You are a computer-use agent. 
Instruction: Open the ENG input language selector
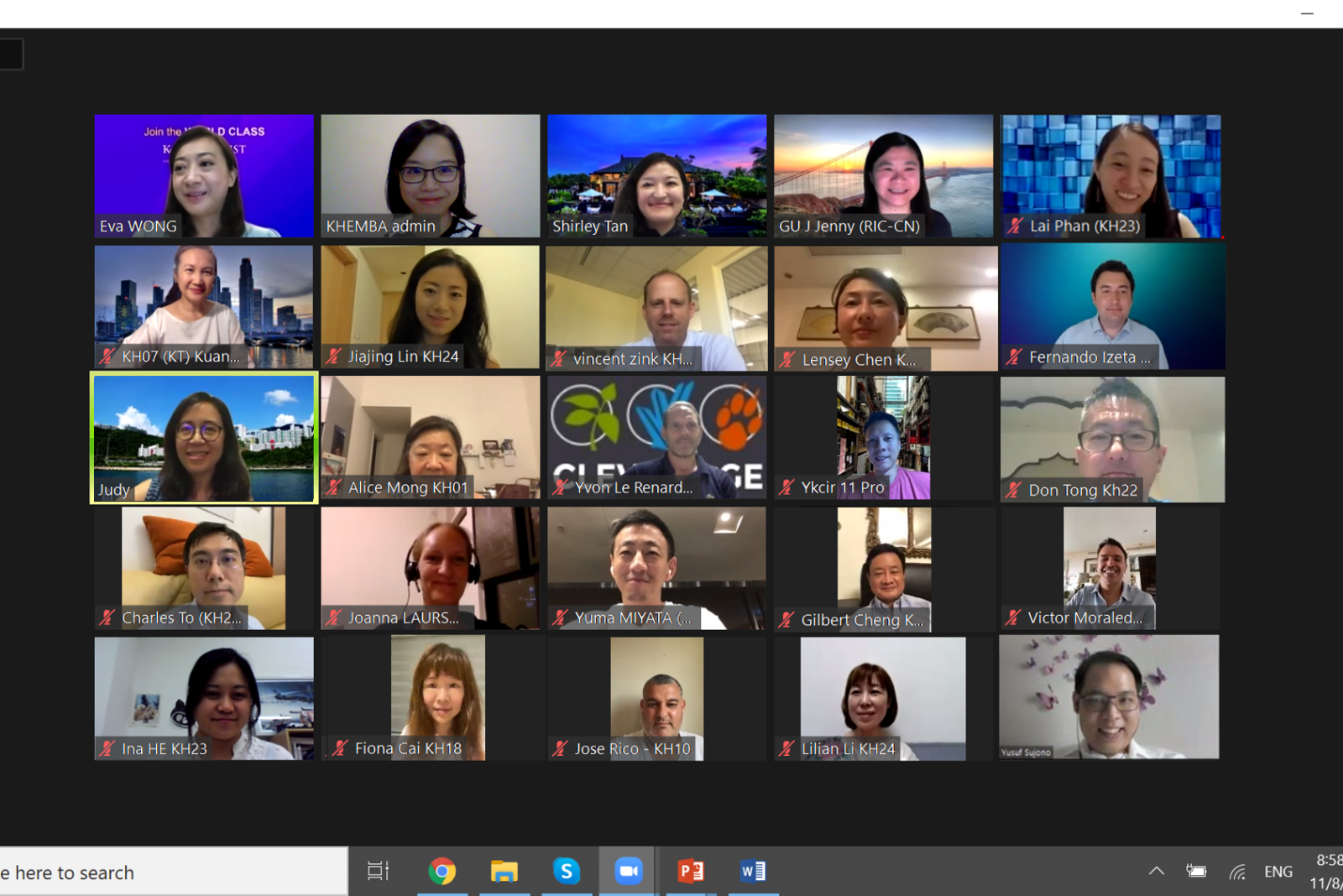1278,872
